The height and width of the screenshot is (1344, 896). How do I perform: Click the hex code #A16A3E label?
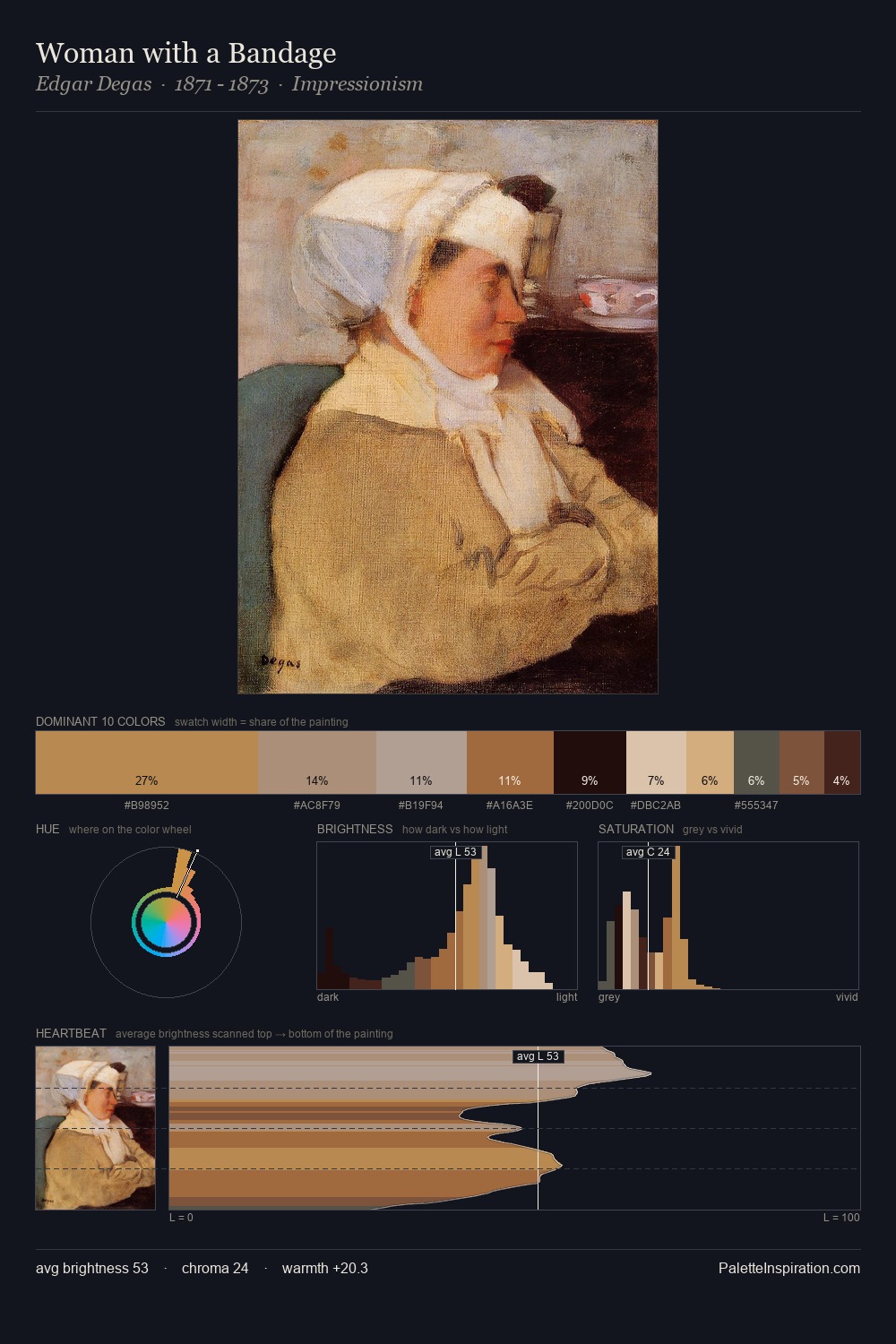coord(510,806)
